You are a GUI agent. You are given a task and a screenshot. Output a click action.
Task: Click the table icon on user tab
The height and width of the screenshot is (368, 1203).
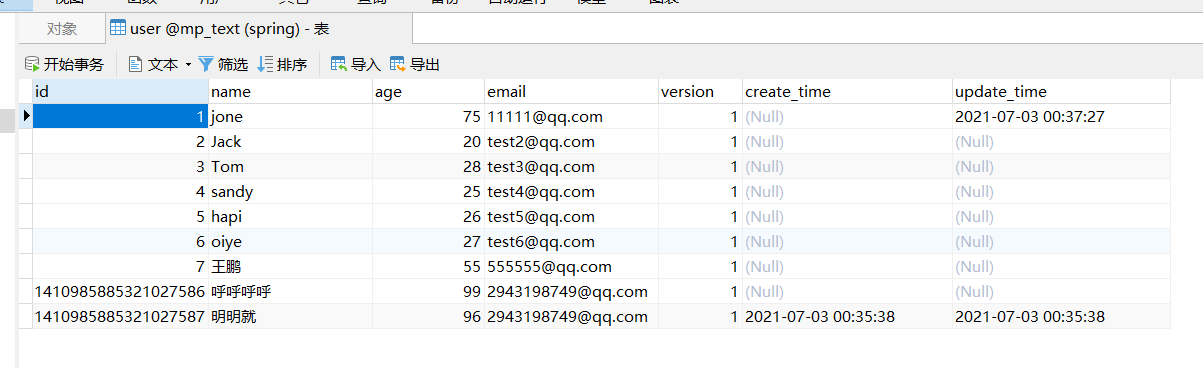pos(118,28)
